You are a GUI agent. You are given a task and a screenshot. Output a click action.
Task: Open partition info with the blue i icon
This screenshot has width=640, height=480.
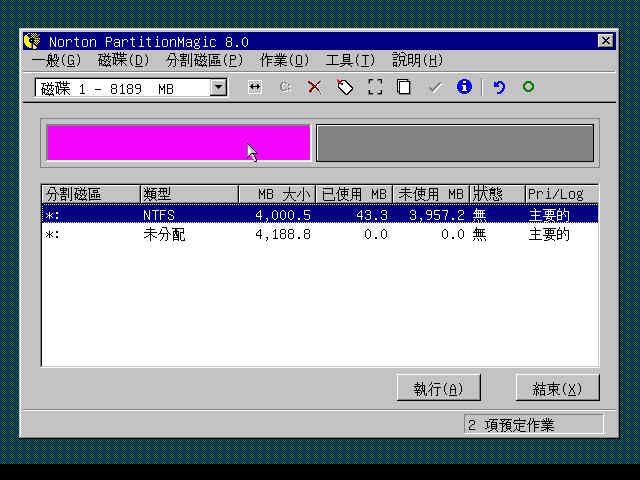click(x=463, y=87)
